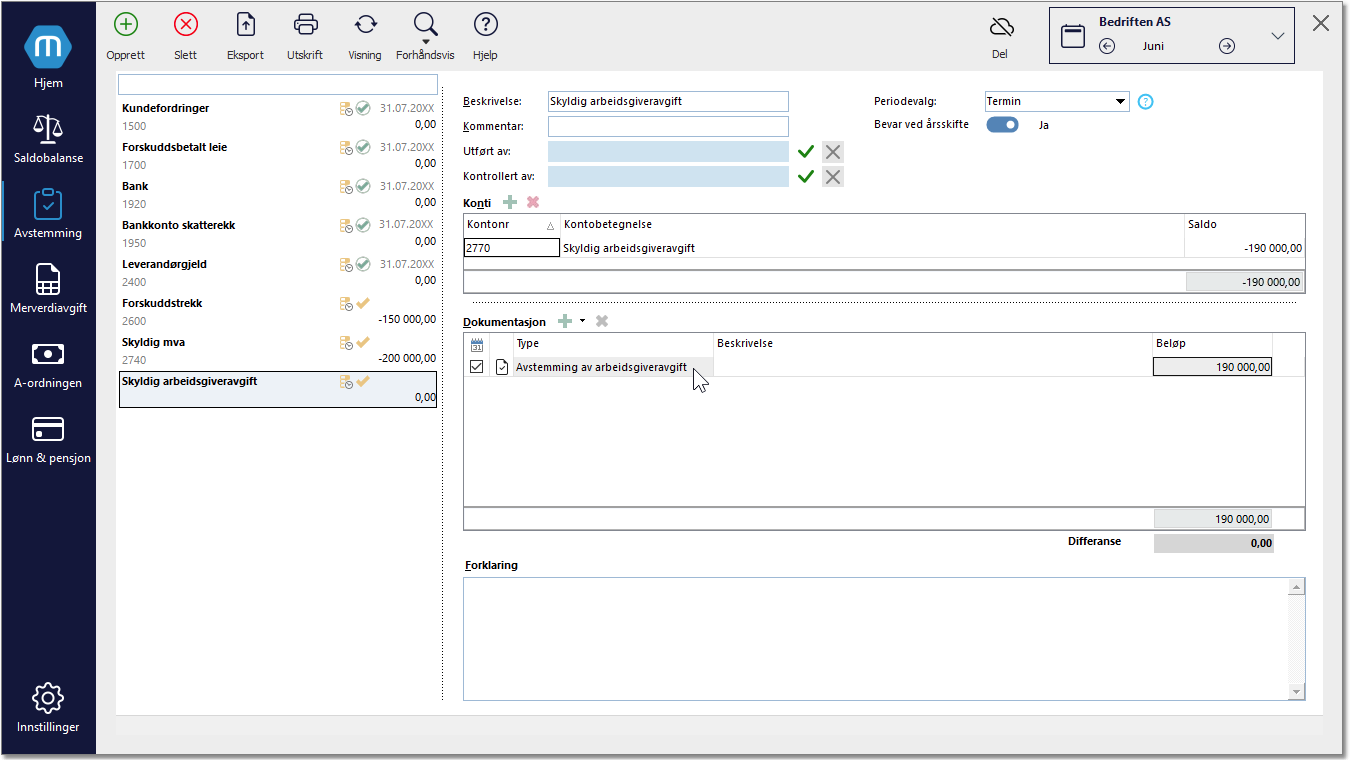This screenshot has height=762, width=1350.
Task: Uncheck the Avstemming av arbeidsgiveravgift checkbox
Action: (x=477, y=367)
